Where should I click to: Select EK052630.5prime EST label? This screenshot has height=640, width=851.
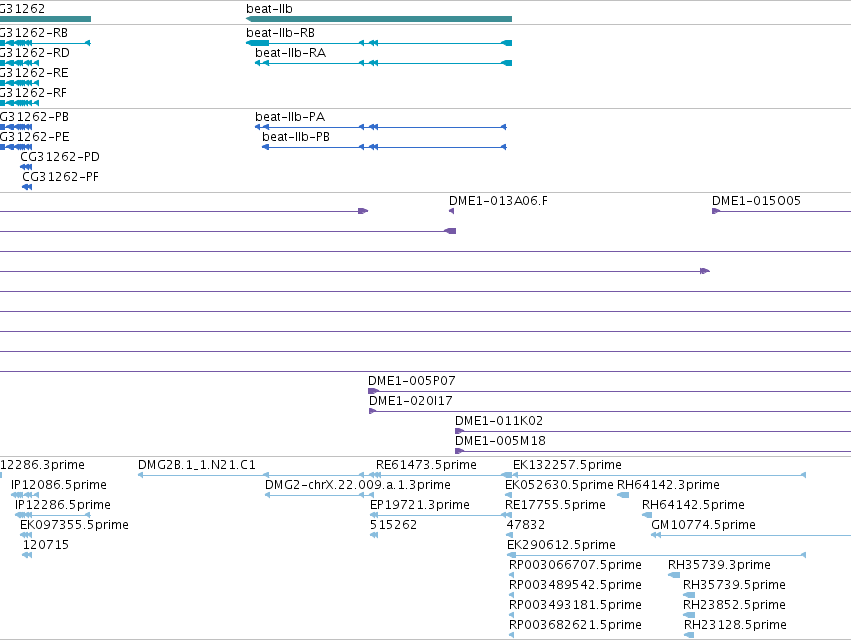559,485
